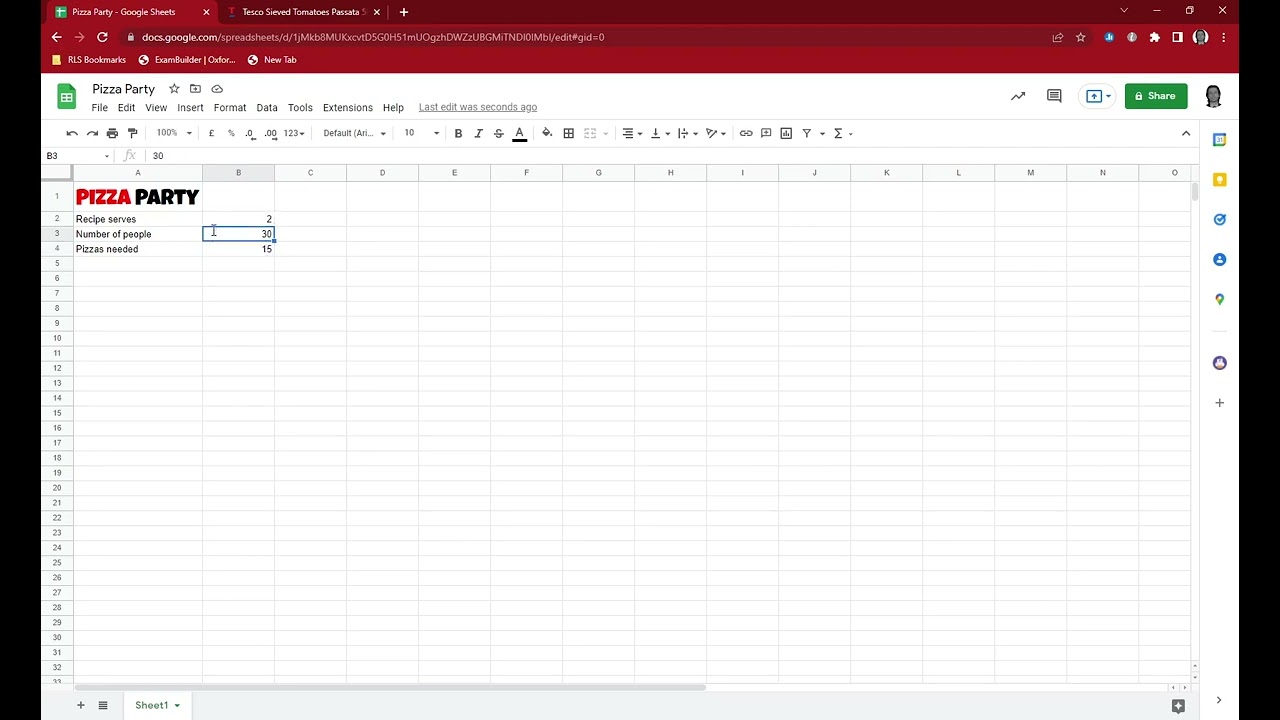Open the more formats 123 dropdown
1280x720 pixels.
click(293, 133)
